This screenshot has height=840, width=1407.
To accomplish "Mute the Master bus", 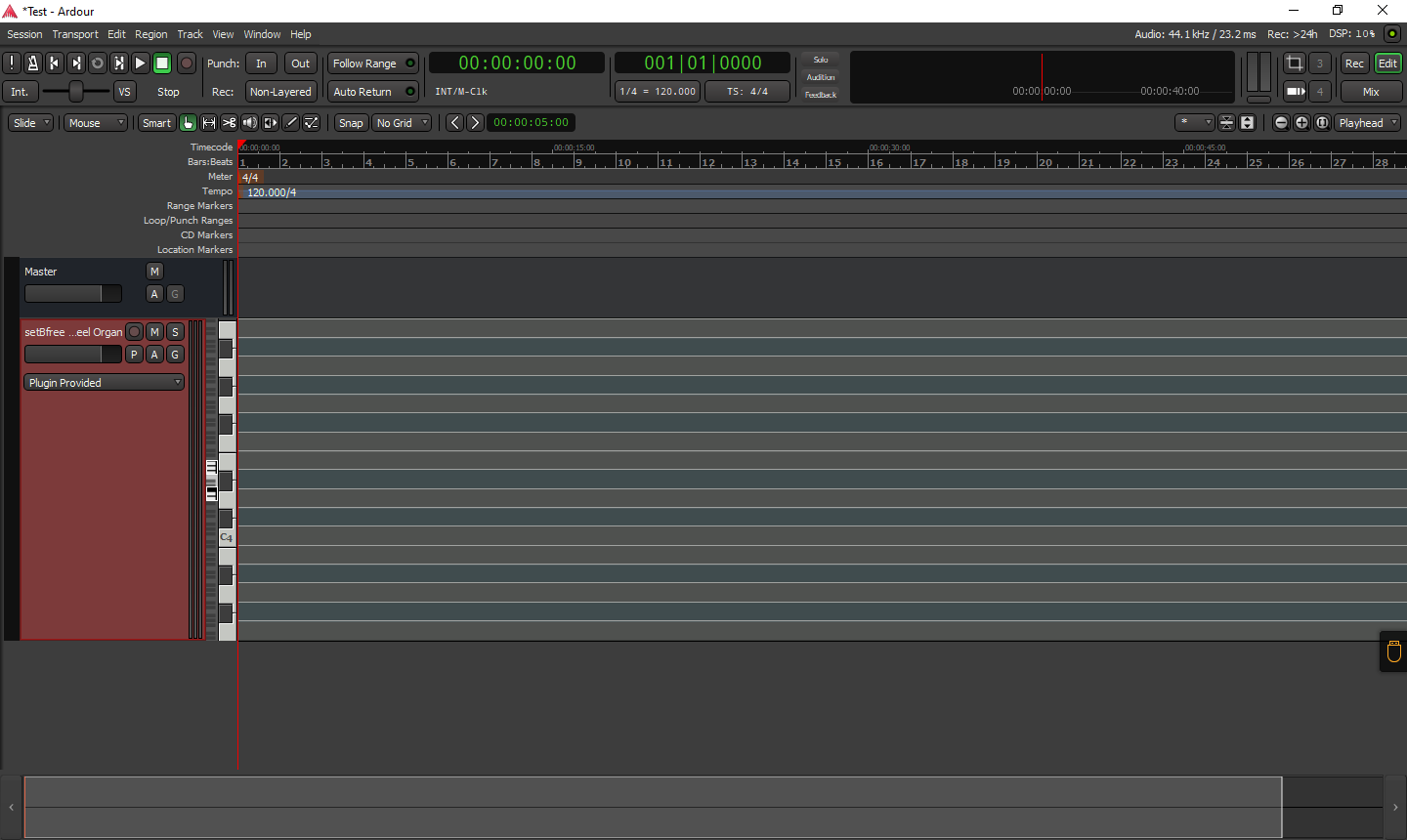I will point(154,272).
